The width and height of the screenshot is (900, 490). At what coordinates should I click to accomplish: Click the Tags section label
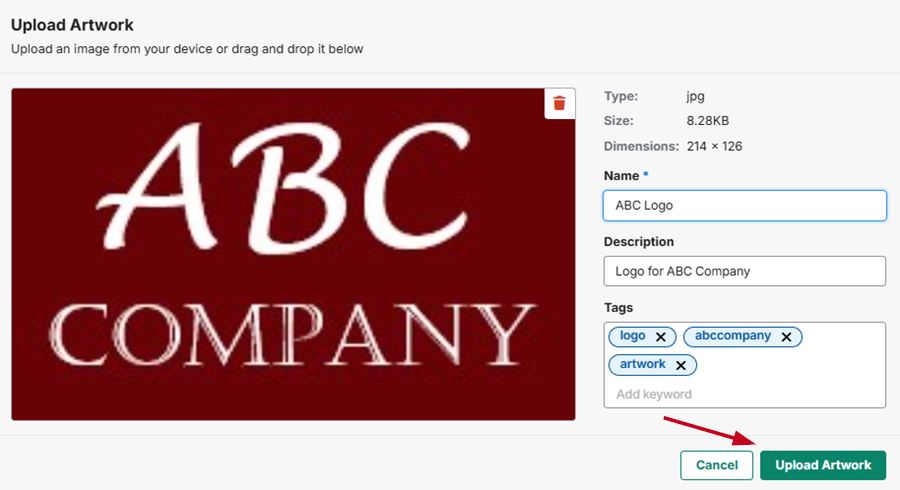618,307
